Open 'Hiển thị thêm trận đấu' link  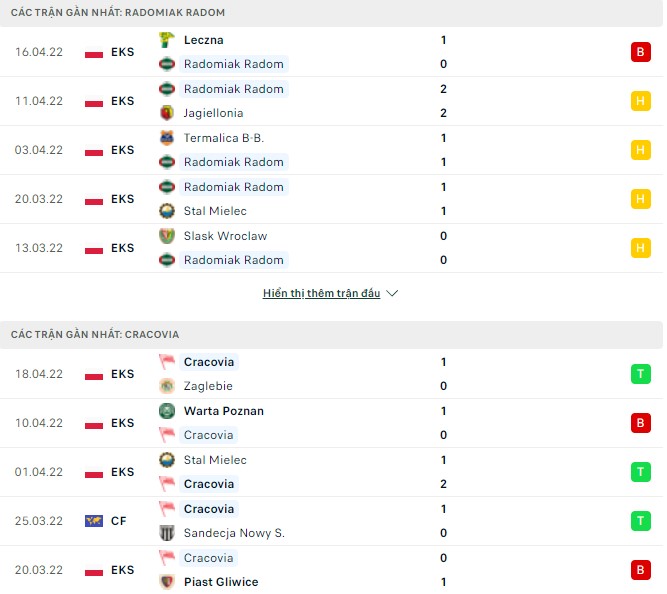point(321,293)
